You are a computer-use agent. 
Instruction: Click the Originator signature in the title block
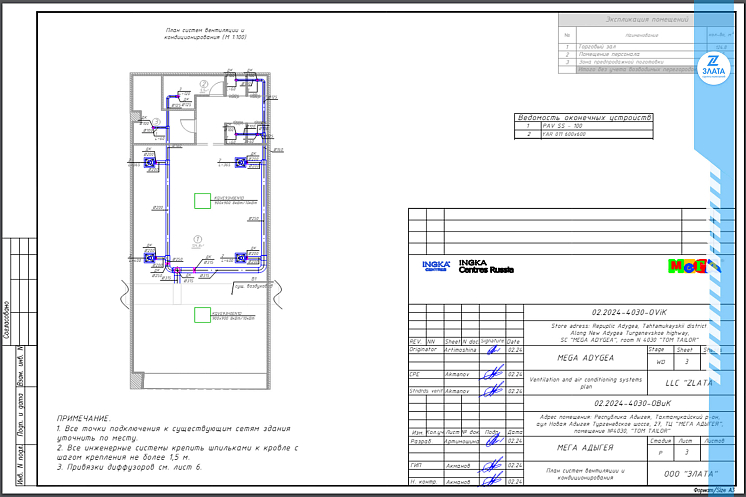click(492, 350)
